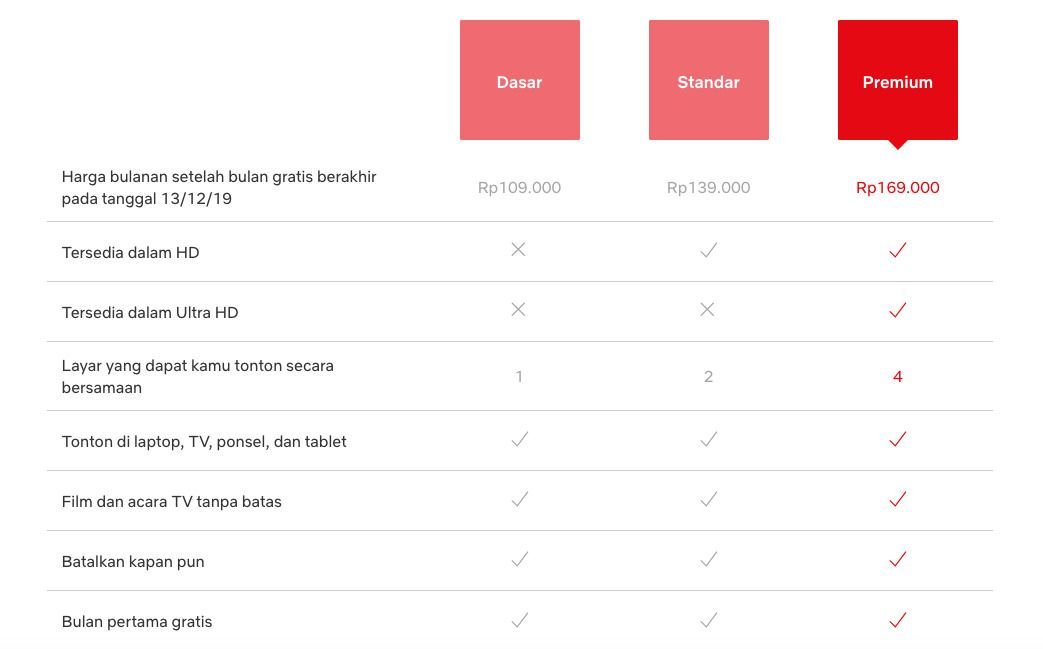Image resolution: width=1043 pixels, height=649 pixels.
Task: Click screen count 2 under Standar
Action: coord(708,377)
